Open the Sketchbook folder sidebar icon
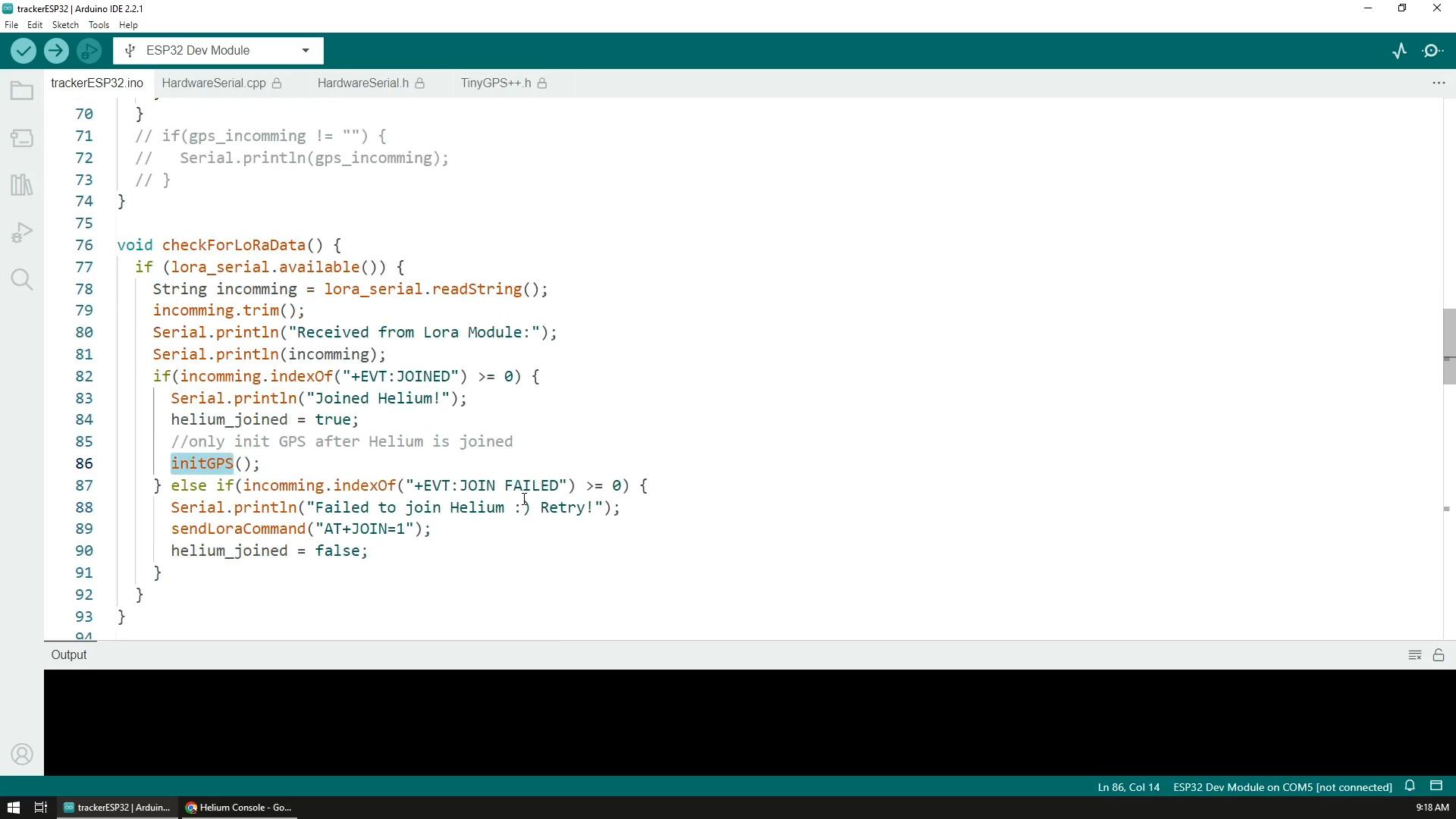Image resolution: width=1456 pixels, height=819 pixels. pos(22,92)
